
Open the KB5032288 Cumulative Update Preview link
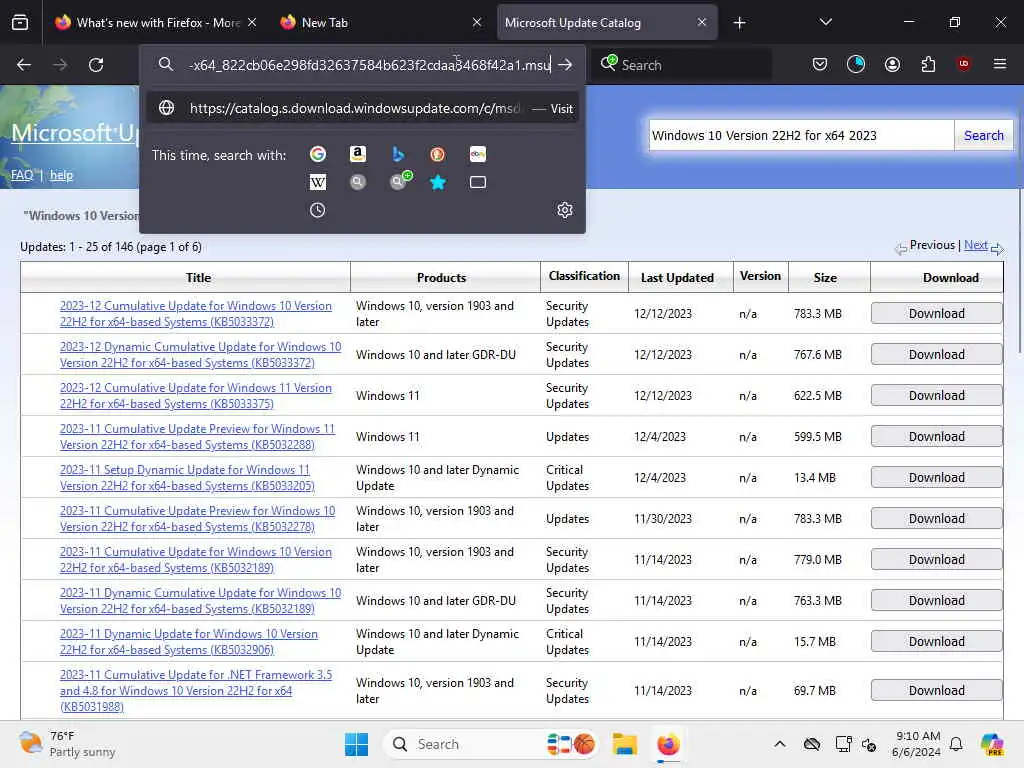(x=197, y=437)
